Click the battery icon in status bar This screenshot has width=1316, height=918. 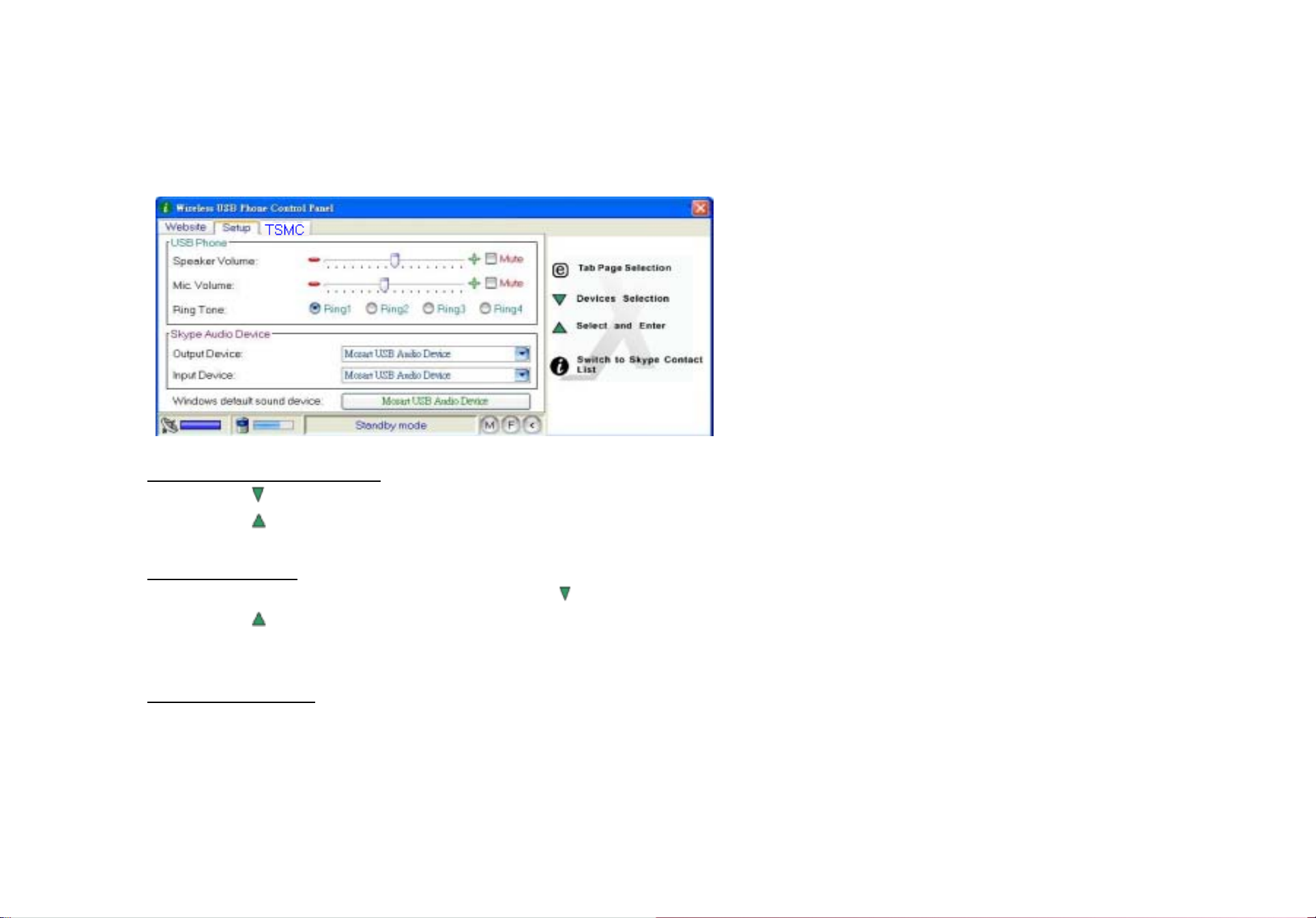point(242,426)
